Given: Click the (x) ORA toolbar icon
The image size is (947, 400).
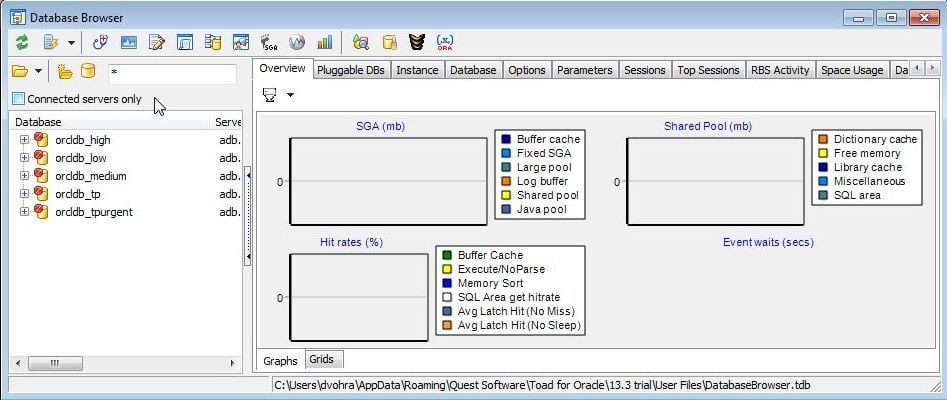Looking at the screenshot, I should click(445, 42).
